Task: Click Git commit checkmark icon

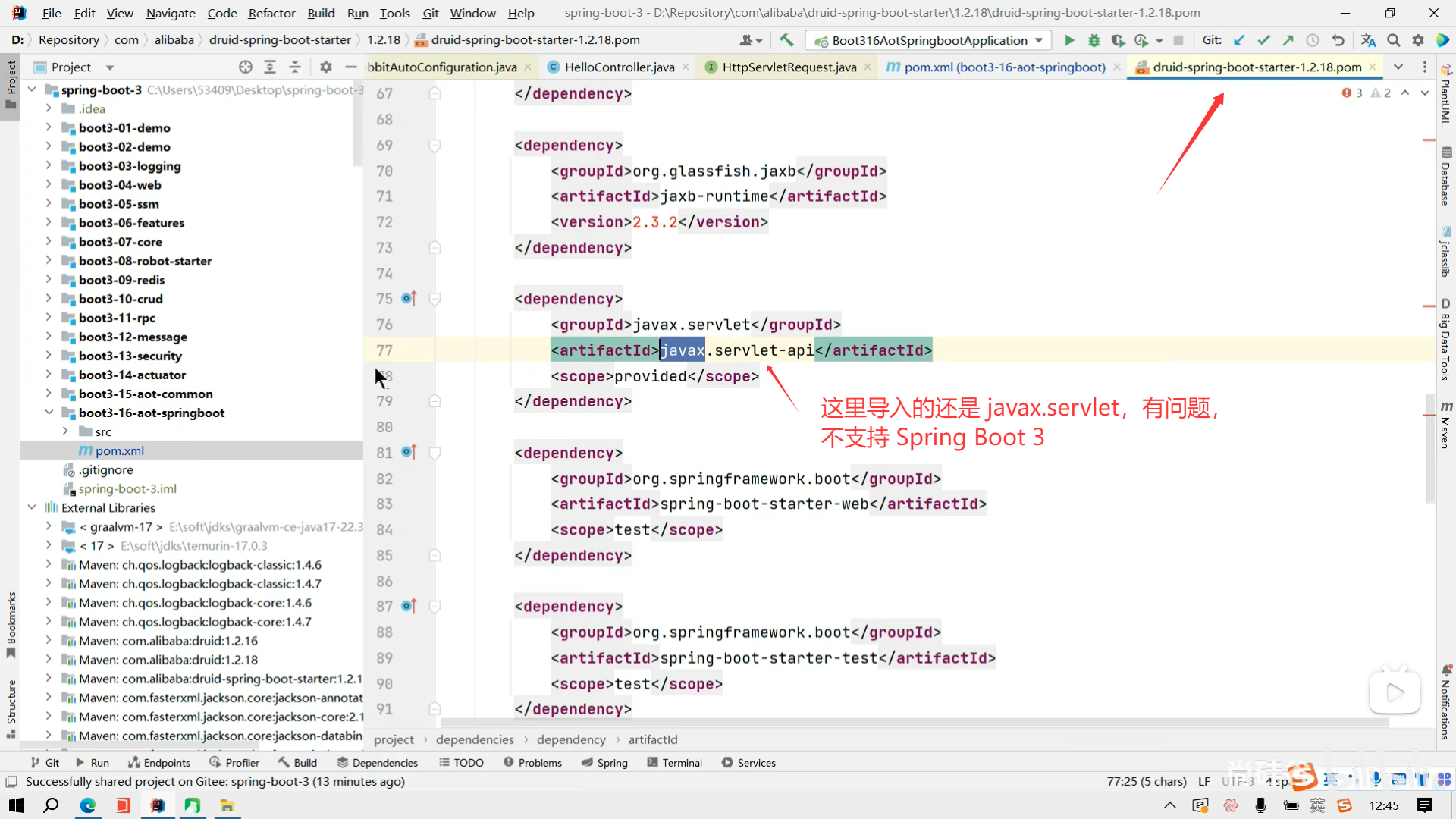Action: [1263, 40]
